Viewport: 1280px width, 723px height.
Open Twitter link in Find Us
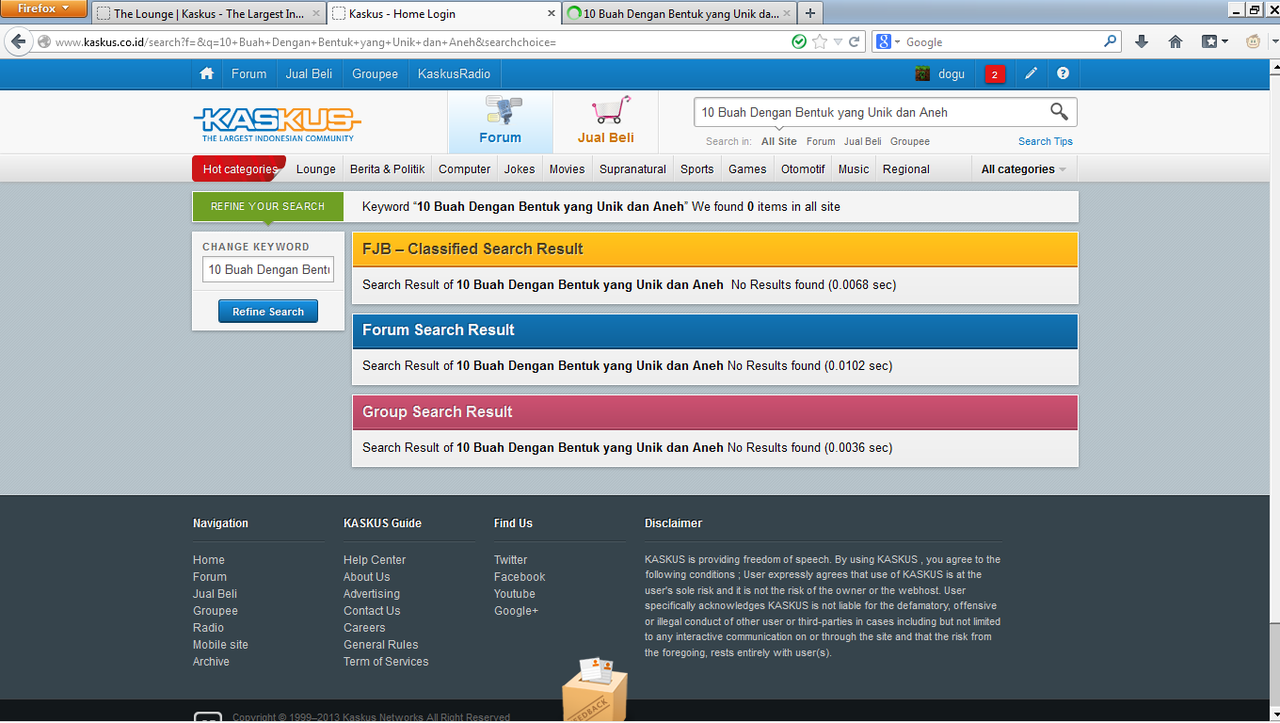point(510,560)
